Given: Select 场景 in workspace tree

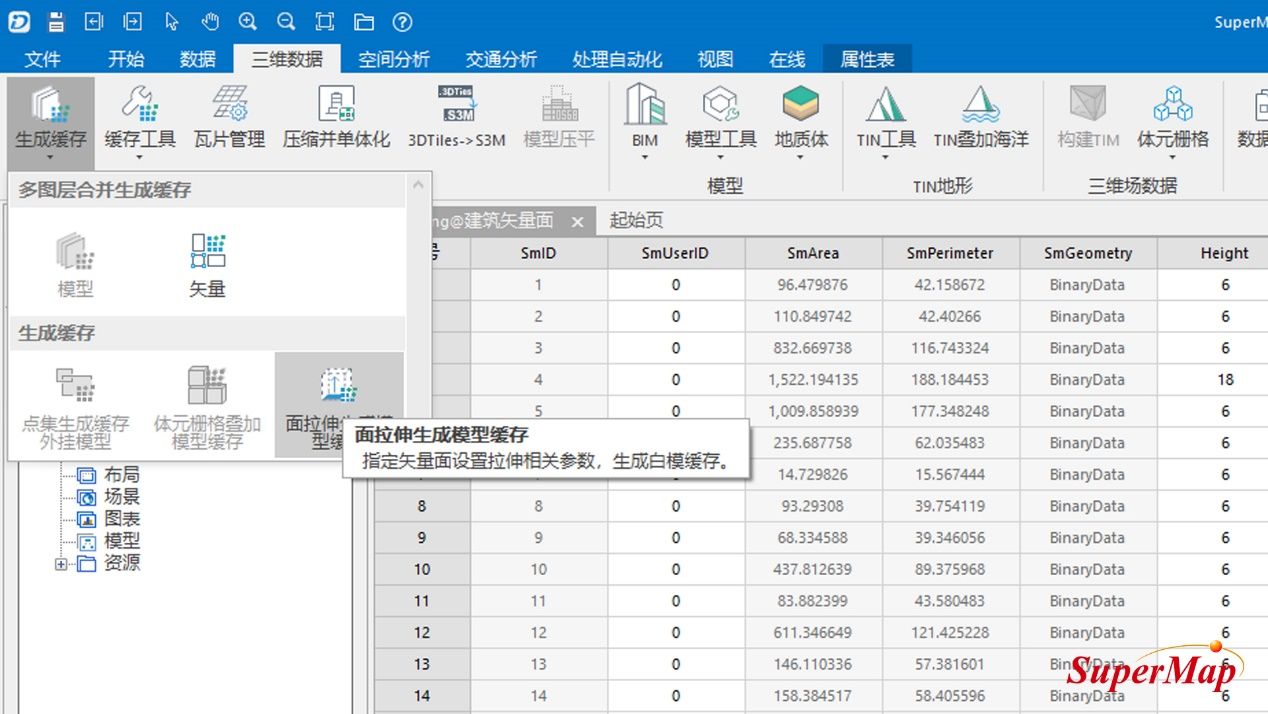Looking at the screenshot, I should coord(122,497).
